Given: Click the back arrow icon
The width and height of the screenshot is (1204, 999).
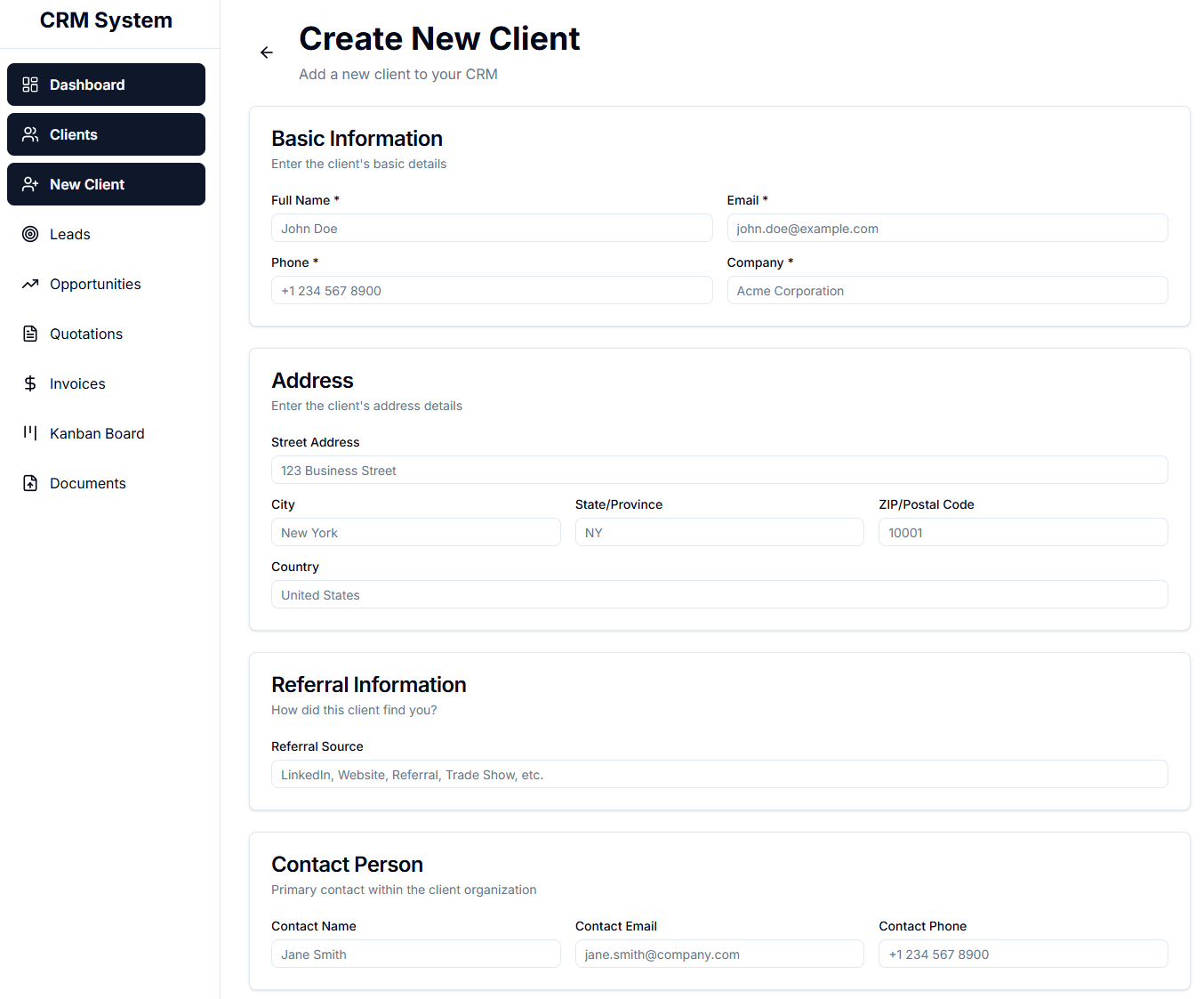Looking at the screenshot, I should coord(267,52).
